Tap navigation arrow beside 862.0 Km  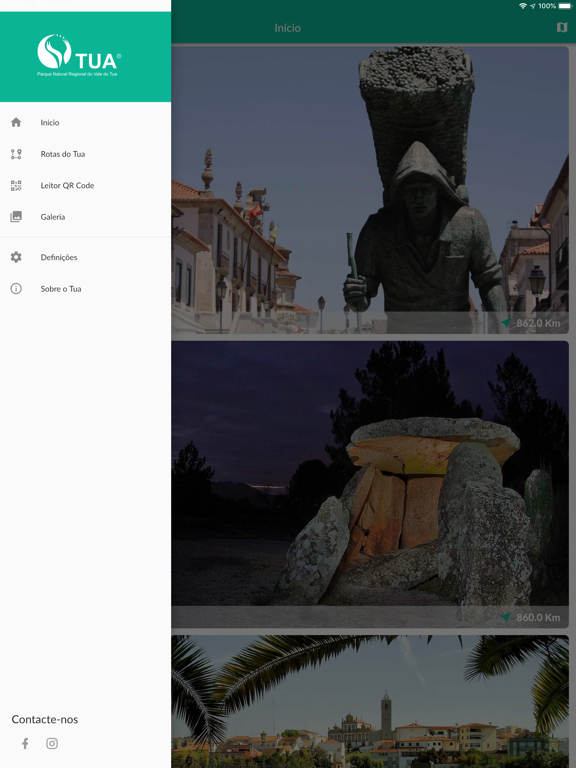(506, 323)
